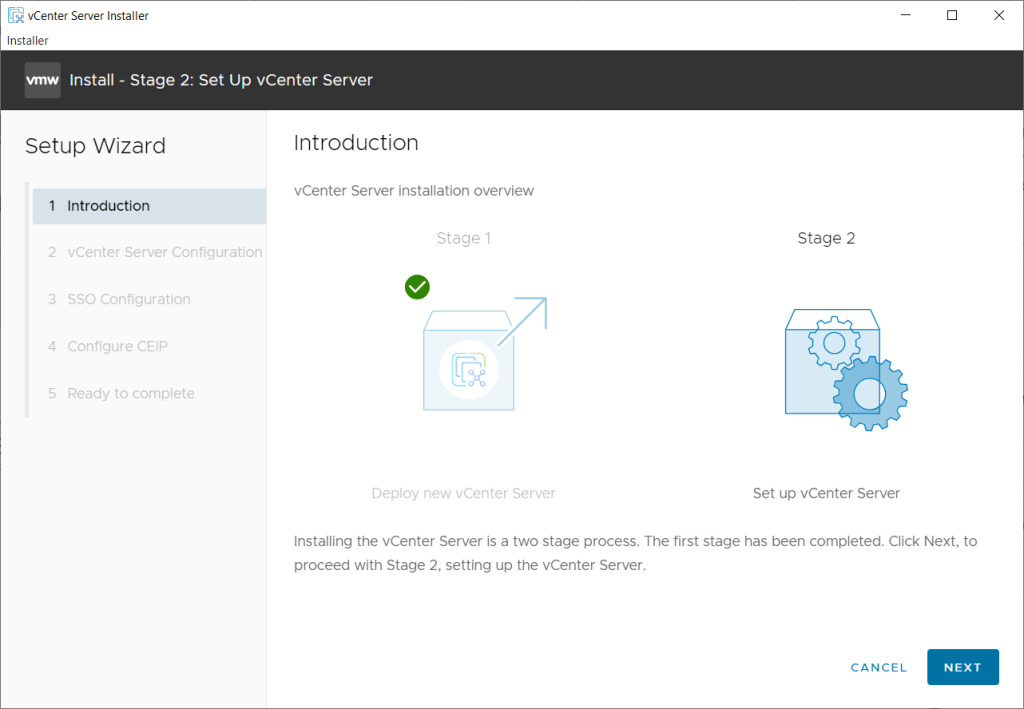
Task: Click the Stage 2 heading label
Action: (826, 238)
